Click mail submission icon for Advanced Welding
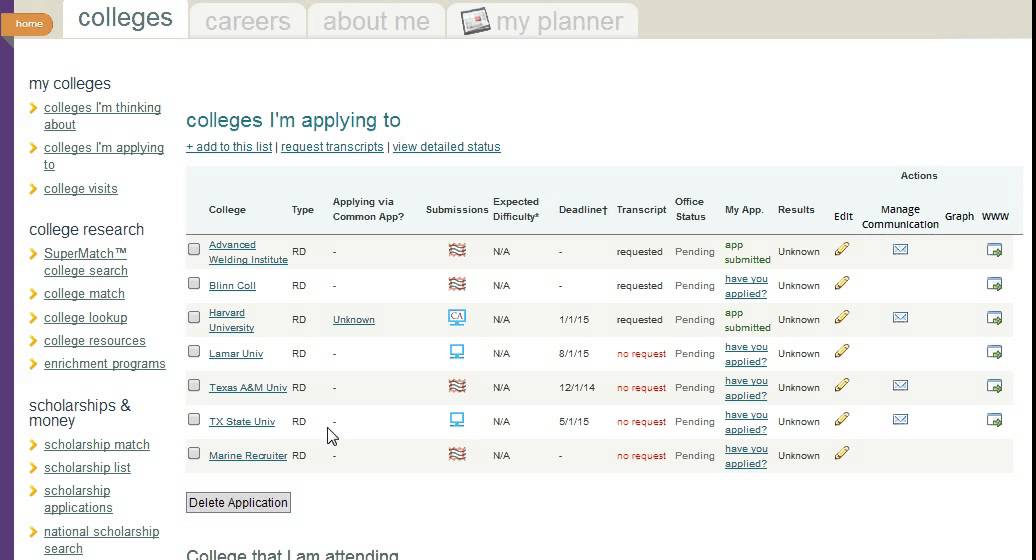Screen dimensions: 1036x560 (x=457, y=250)
